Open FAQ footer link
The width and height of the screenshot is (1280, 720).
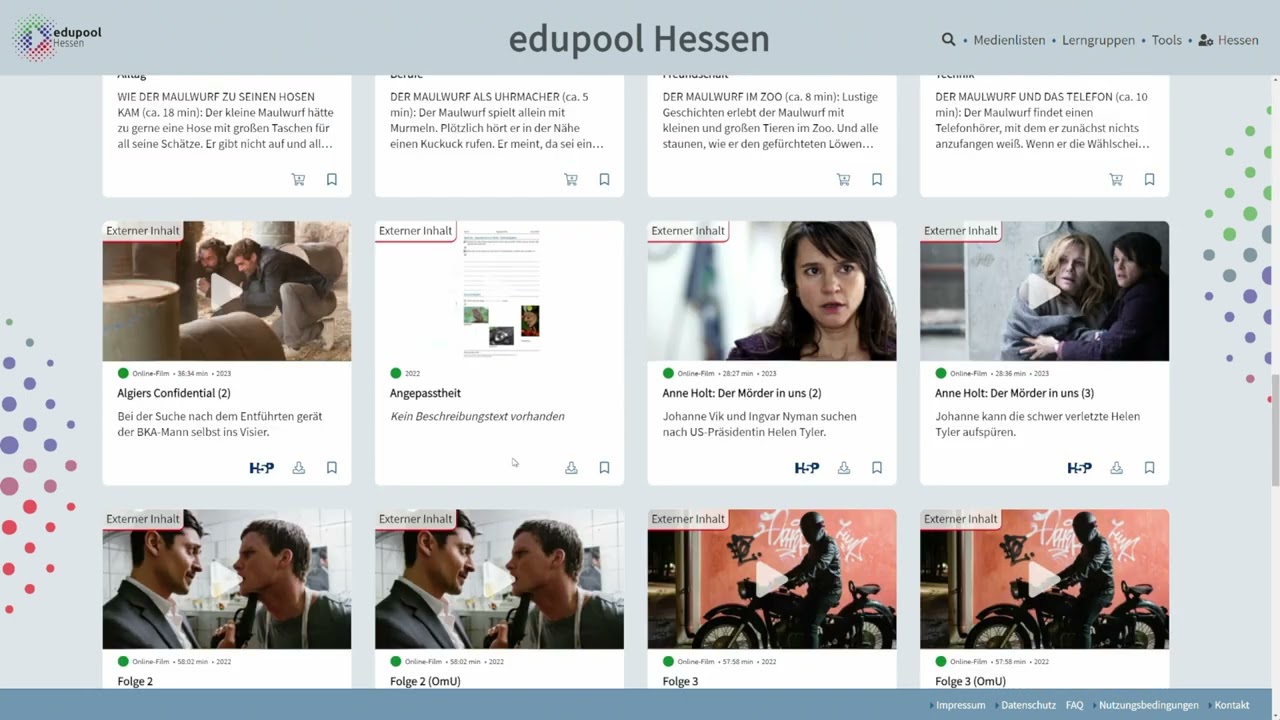[1075, 705]
